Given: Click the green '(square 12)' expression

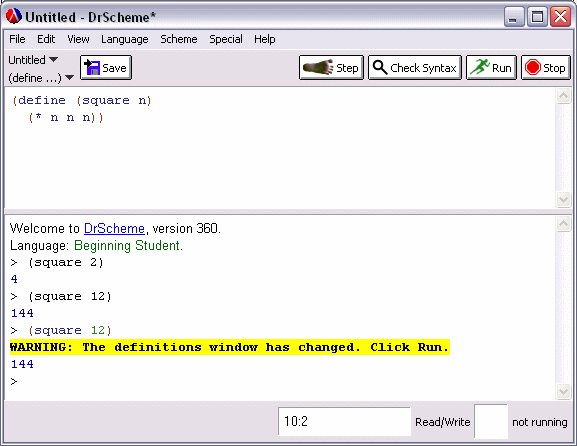Looking at the screenshot, I should pos(70,330).
